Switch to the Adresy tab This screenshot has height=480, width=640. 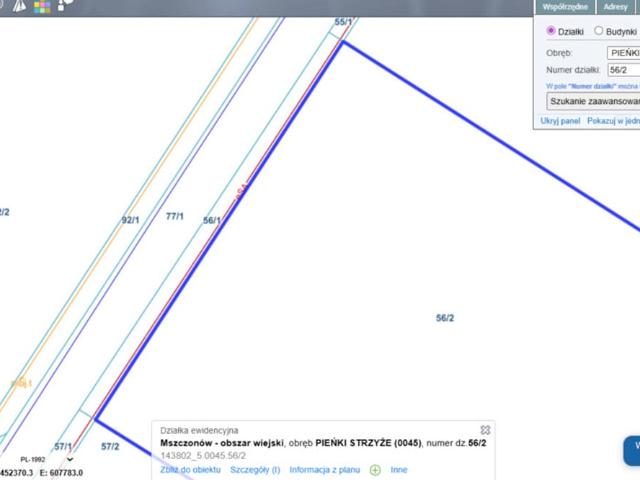616,6
